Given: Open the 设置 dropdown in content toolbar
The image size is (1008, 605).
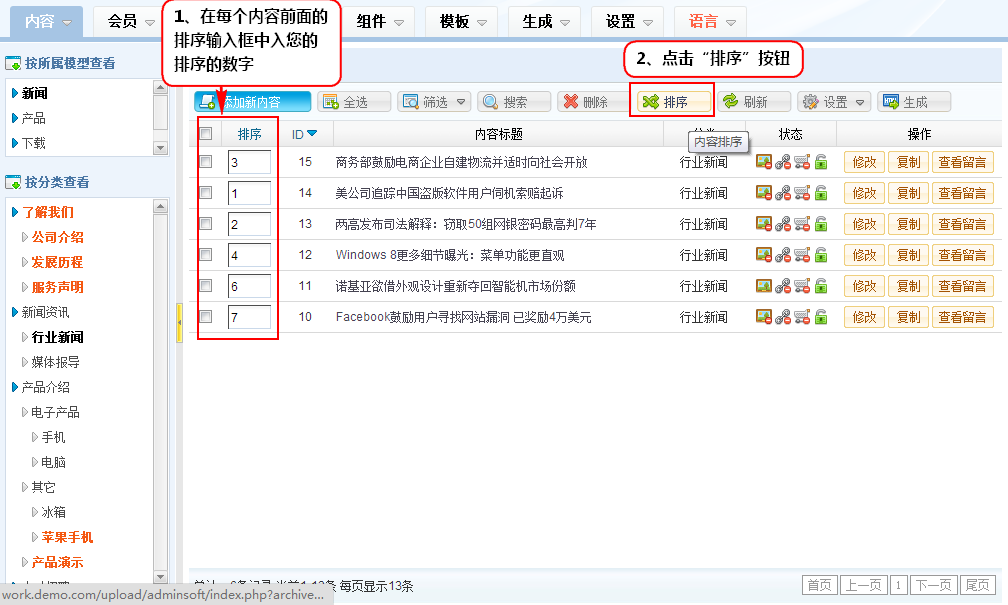Looking at the screenshot, I should click(x=834, y=102).
